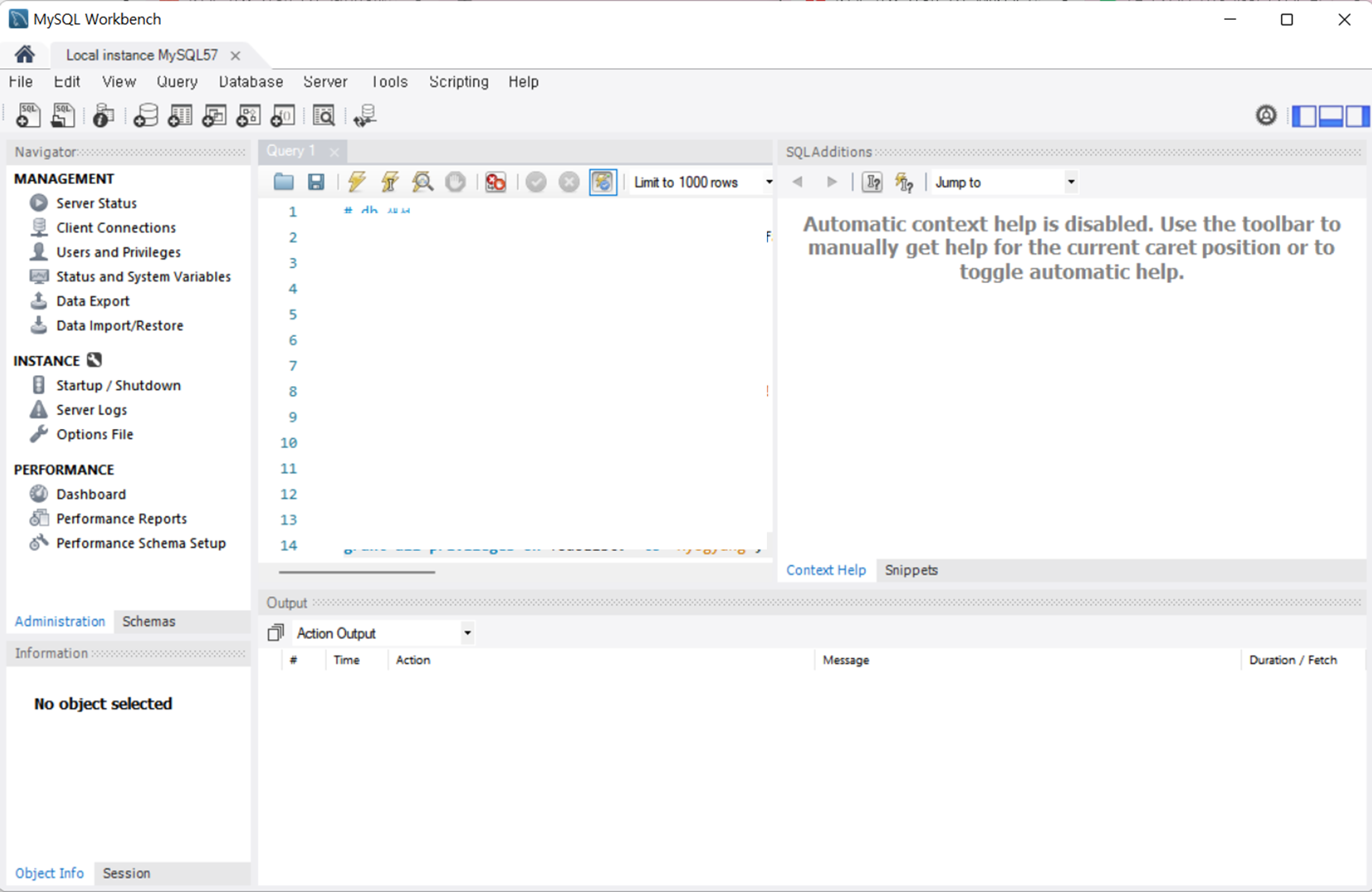Rollback transaction X icon
Image resolution: width=1372 pixels, height=892 pixels.
pyautogui.click(x=569, y=182)
